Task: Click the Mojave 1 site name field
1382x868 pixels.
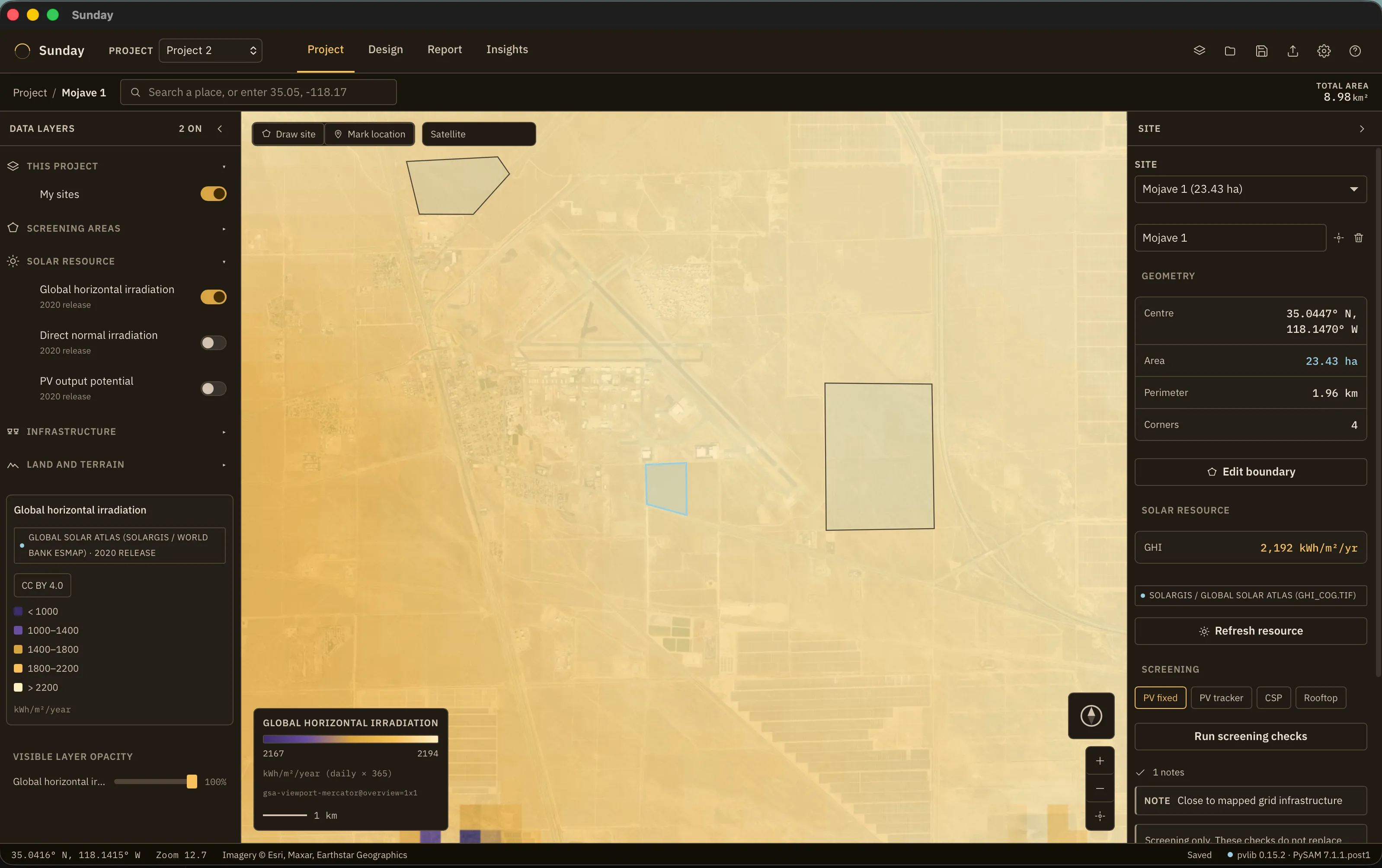Action: pos(1230,237)
